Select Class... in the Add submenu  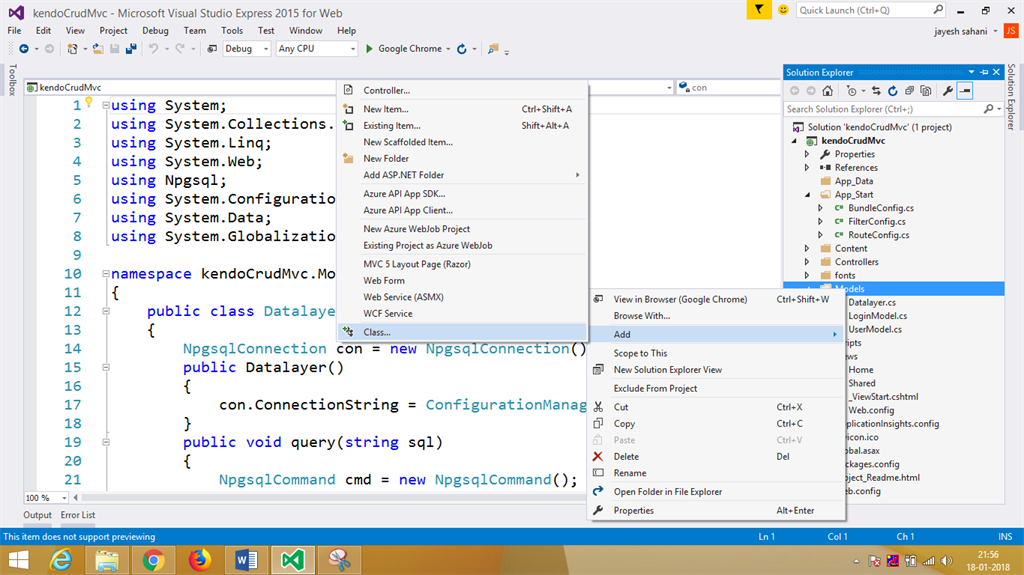click(x=377, y=332)
